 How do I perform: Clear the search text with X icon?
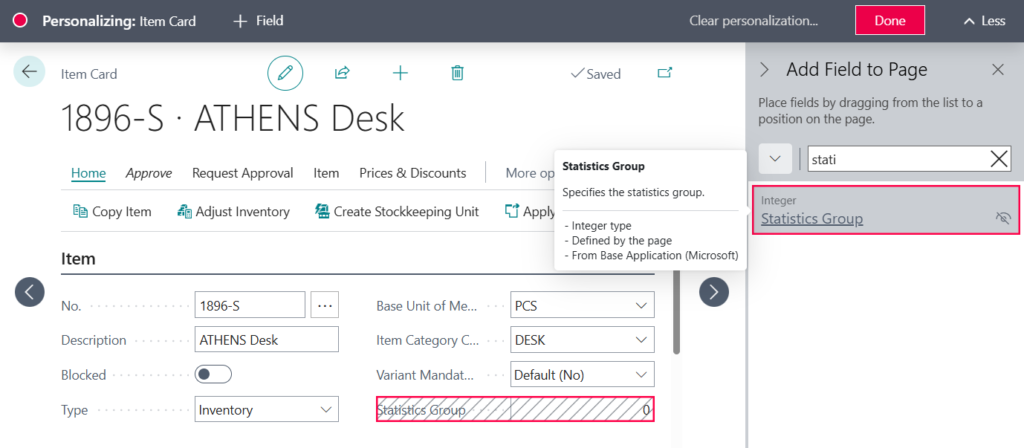(998, 158)
